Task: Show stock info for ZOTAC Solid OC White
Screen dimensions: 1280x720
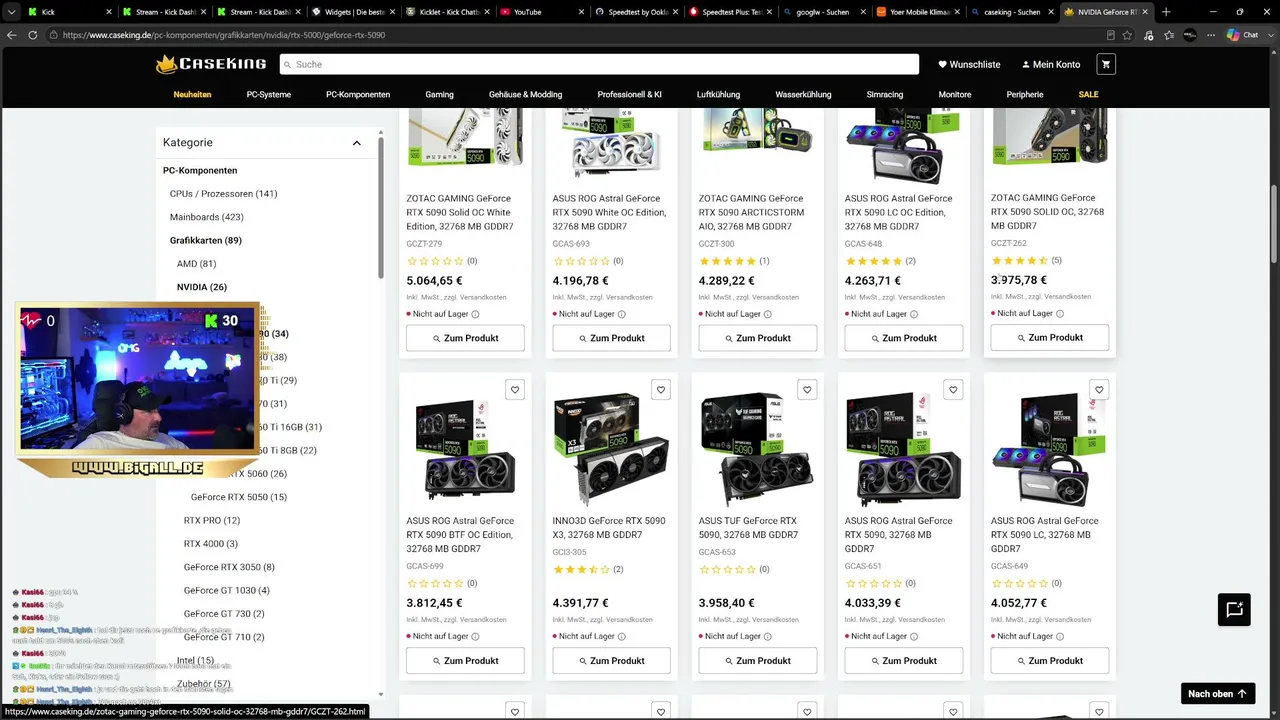Action: point(475,314)
